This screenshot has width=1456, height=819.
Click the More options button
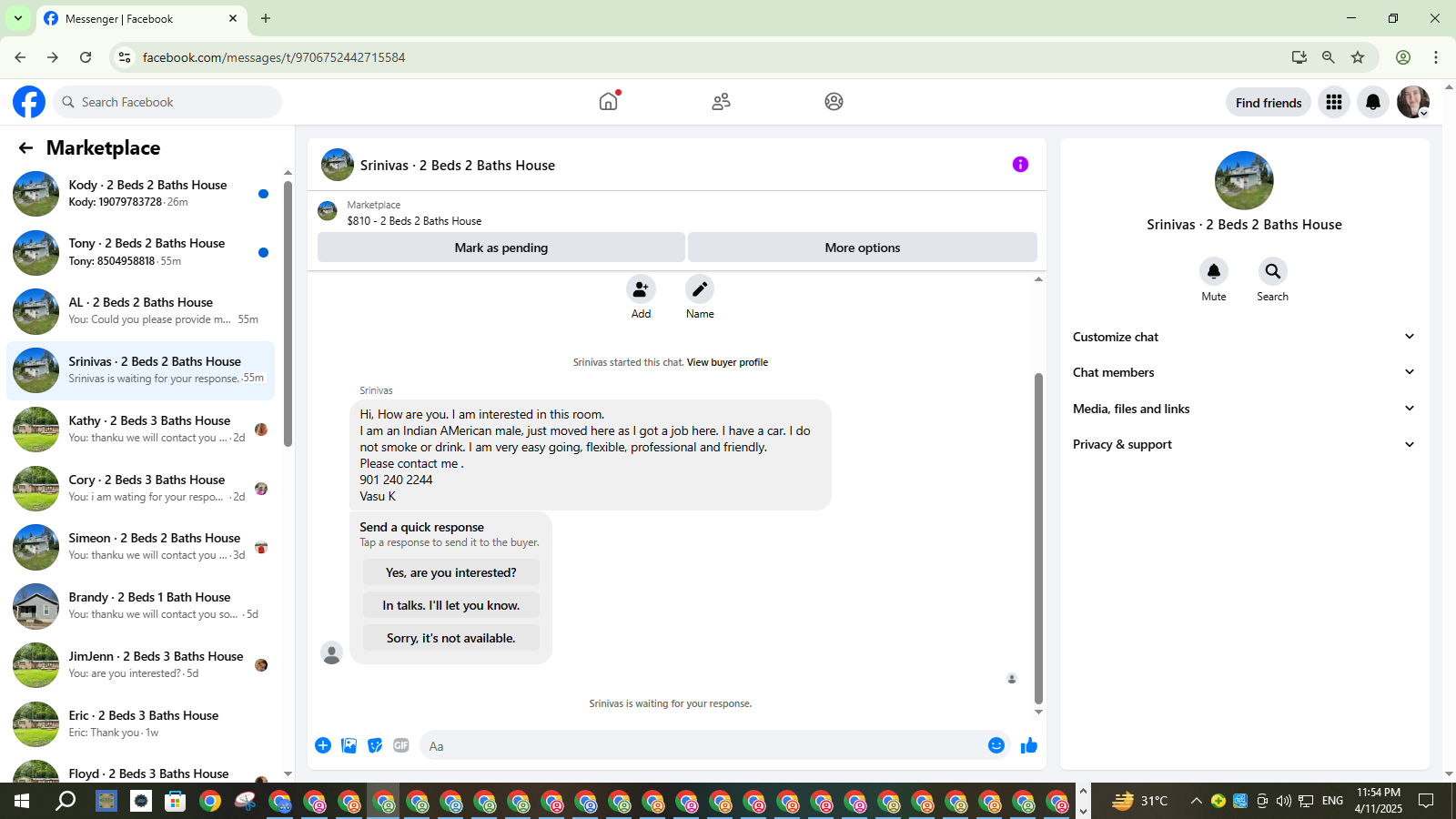point(863,248)
